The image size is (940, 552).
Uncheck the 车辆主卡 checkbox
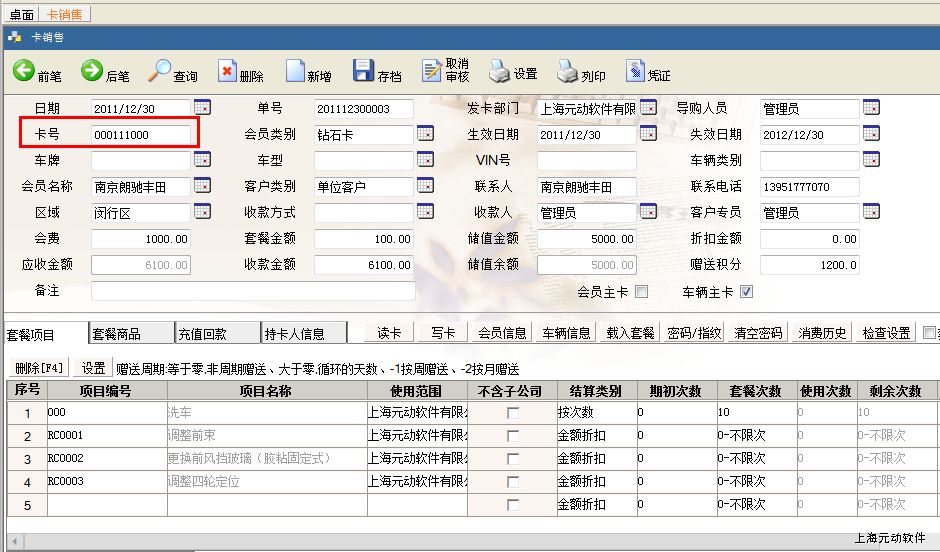(x=746, y=292)
